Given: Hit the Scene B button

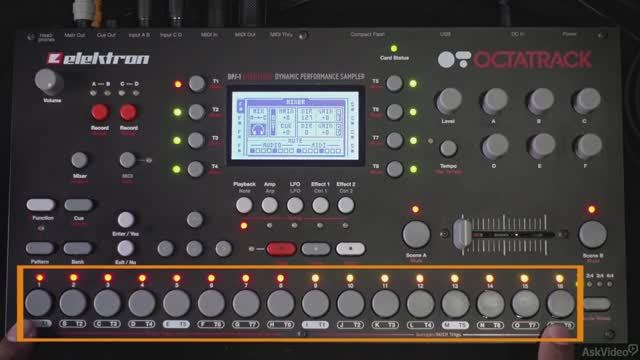Looking at the screenshot, I should click(x=592, y=234).
